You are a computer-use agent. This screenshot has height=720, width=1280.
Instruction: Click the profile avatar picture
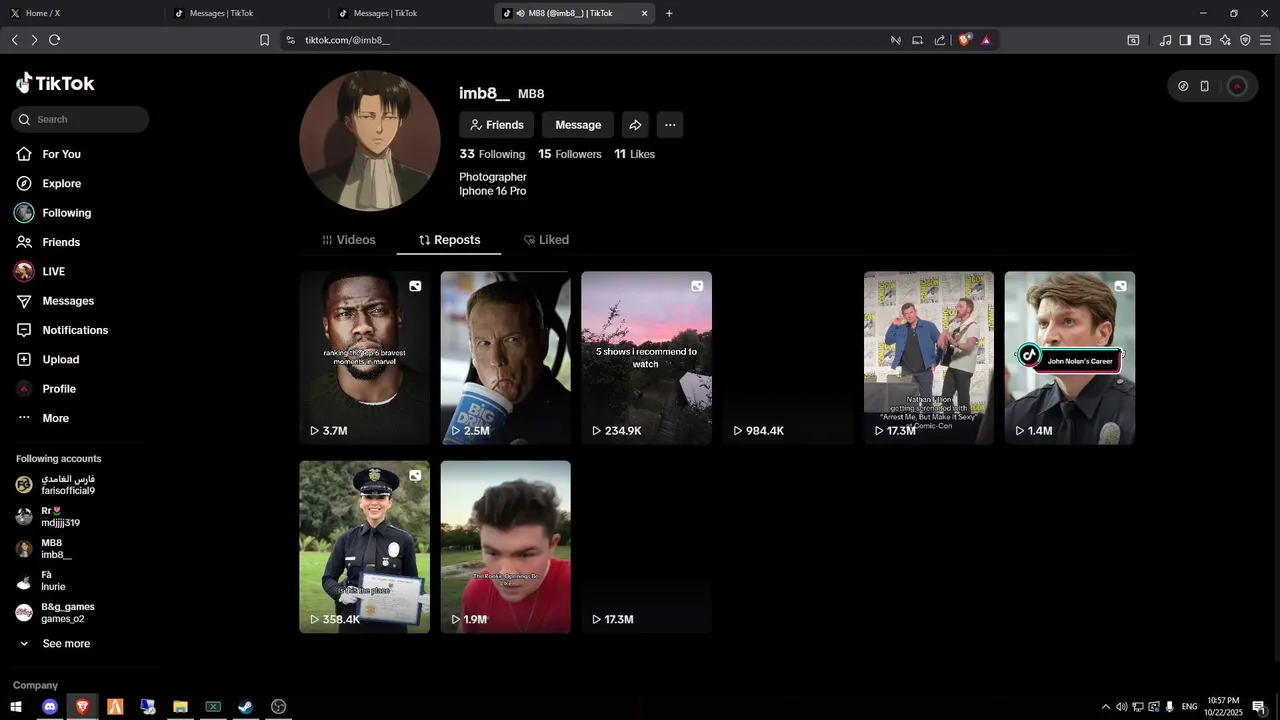pos(370,141)
